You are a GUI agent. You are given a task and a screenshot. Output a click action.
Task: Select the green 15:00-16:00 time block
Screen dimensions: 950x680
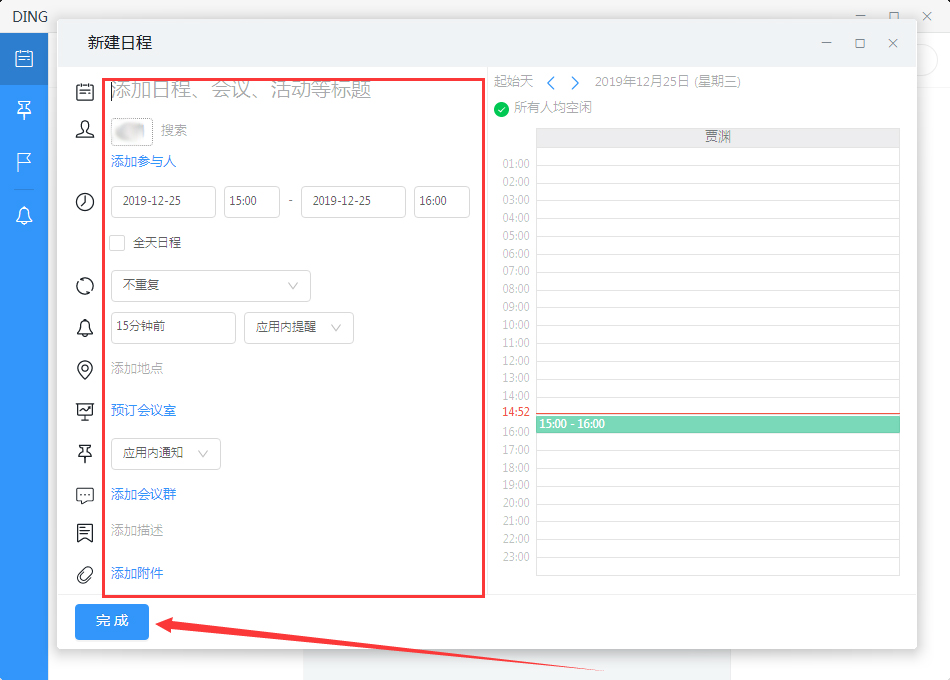pyautogui.click(x=716, y=424)
